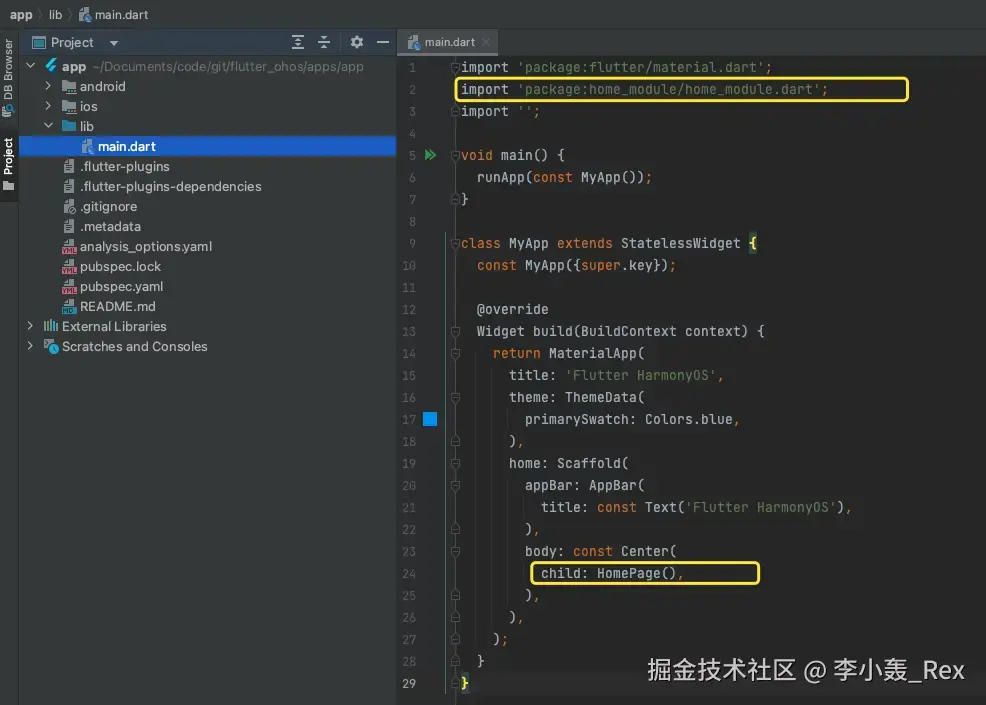Click 'Flutter HarmonyOS' title string on line 15
This screenshot has width=986, height=705.
point(640,375)
